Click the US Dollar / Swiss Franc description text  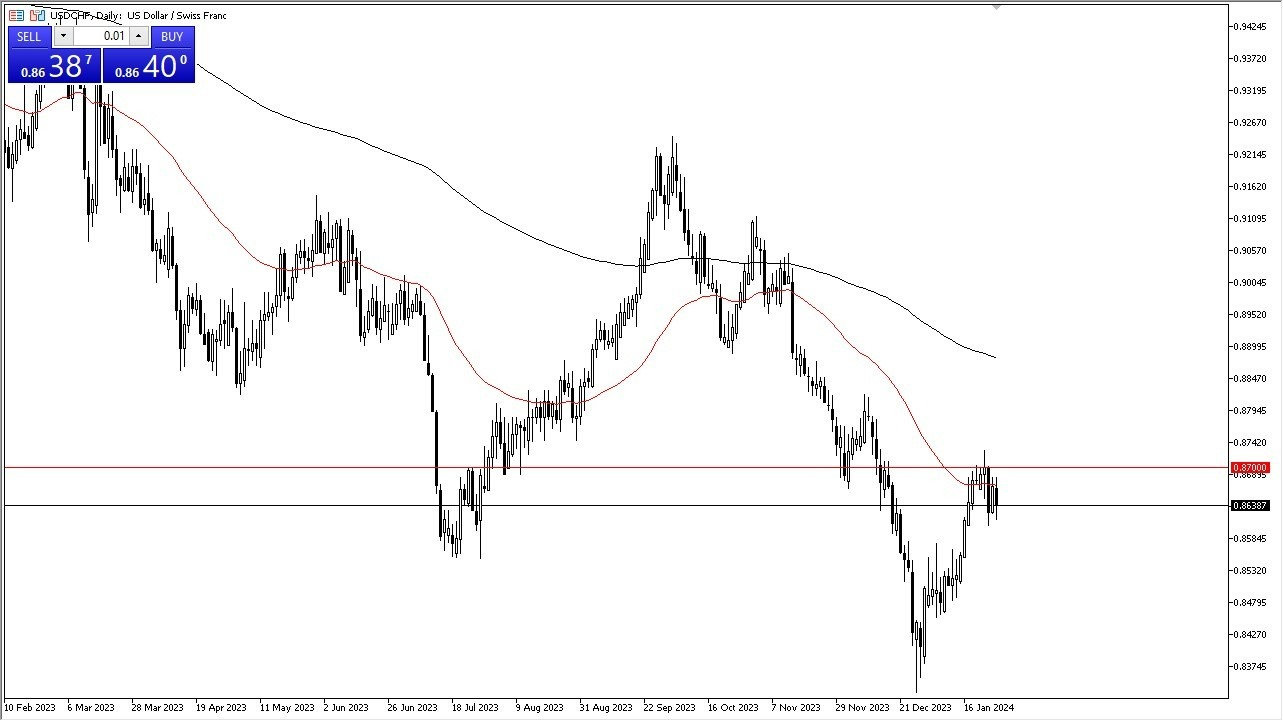[177, 15]
